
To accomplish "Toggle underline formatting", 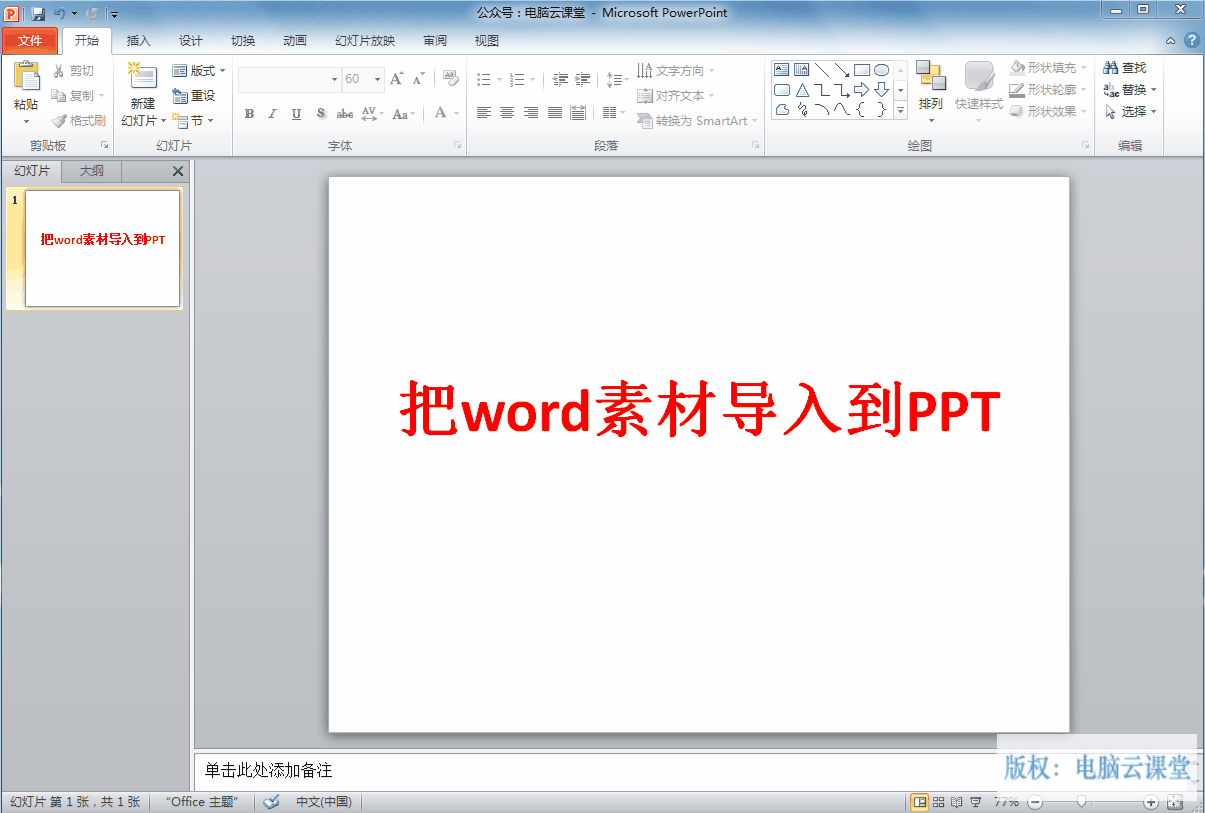I will (296, 114).
